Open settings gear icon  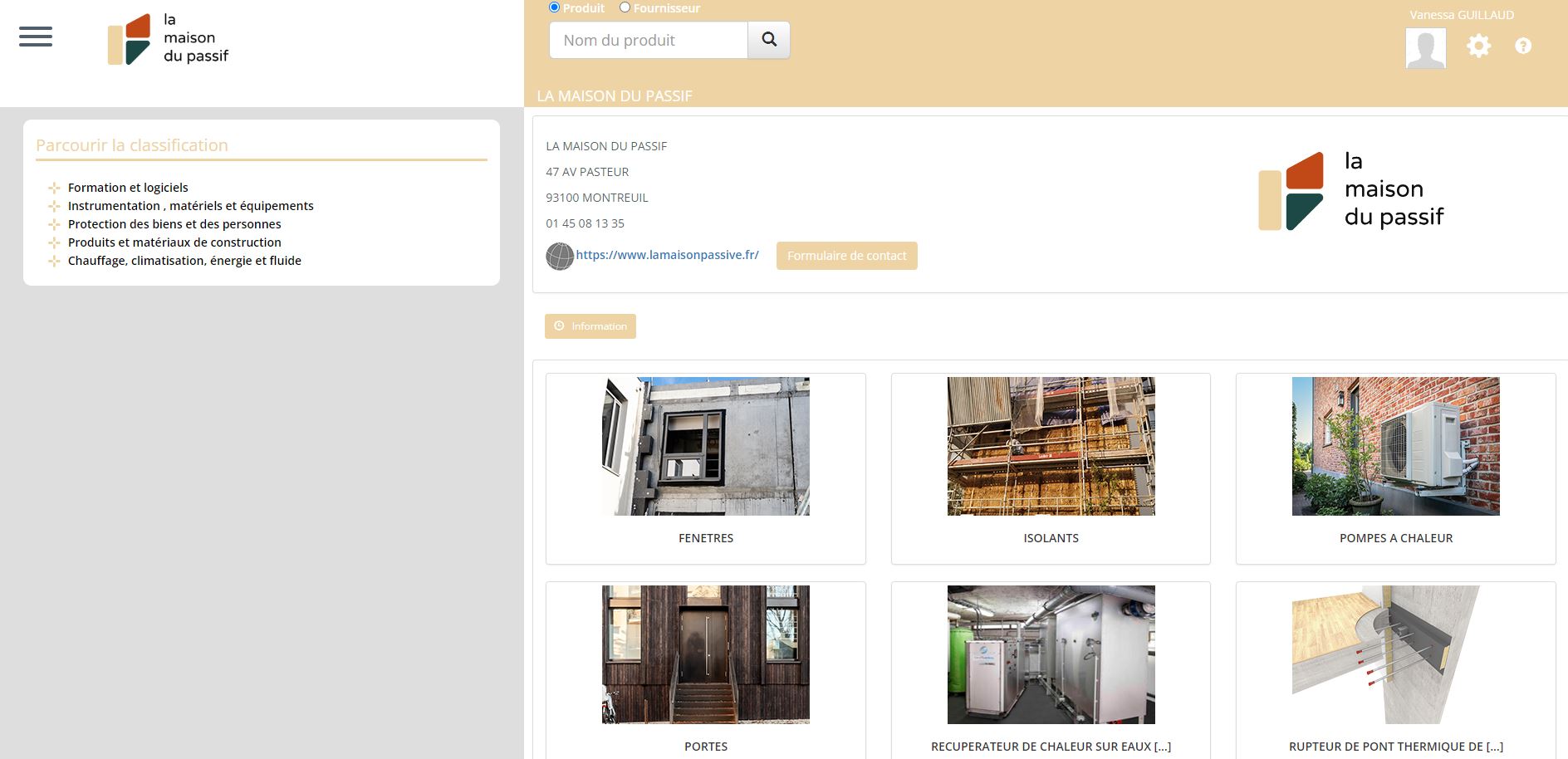1478,46
